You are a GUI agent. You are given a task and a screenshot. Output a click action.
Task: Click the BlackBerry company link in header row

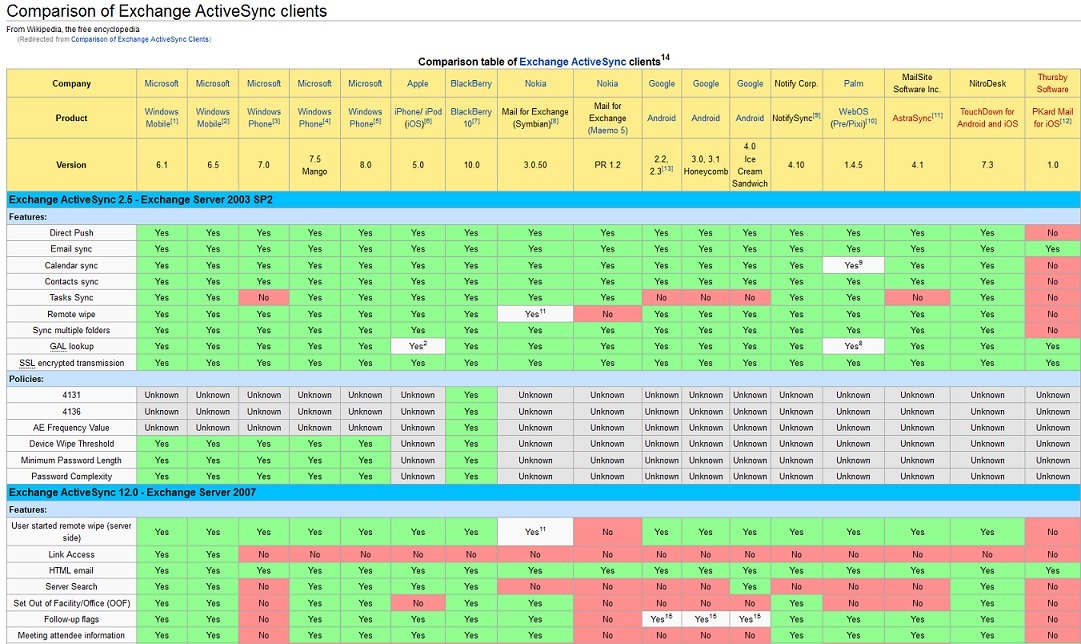pos(471,83)
